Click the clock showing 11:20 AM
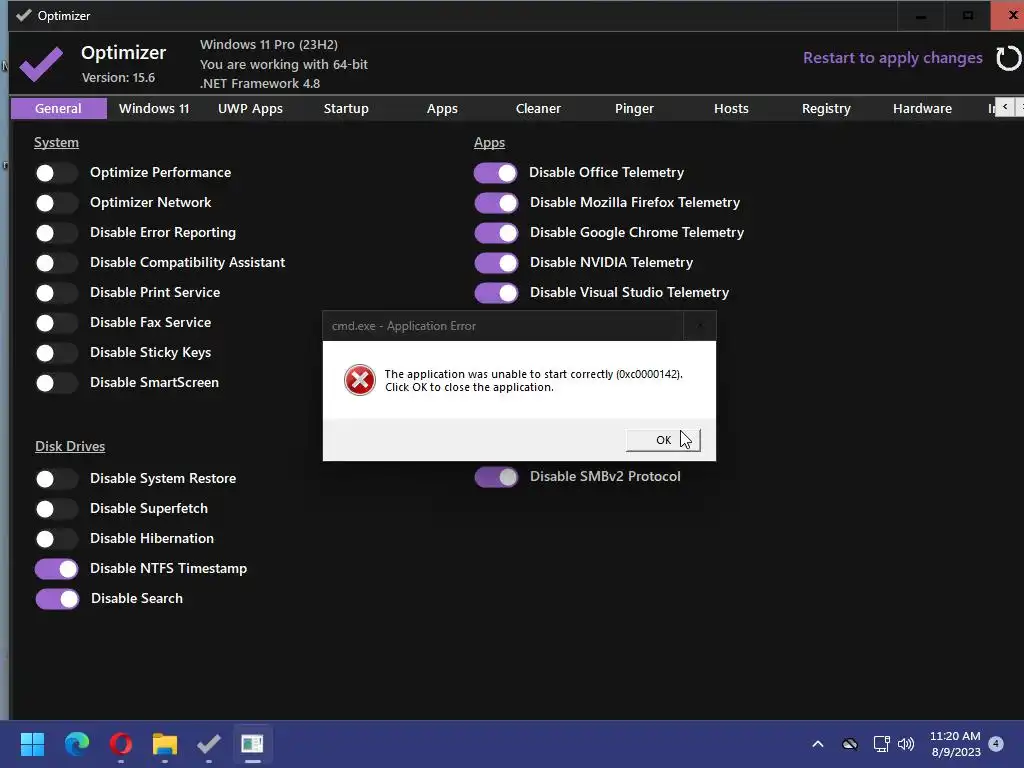Viewport: 1024px width, 768px height. [955, 736]
